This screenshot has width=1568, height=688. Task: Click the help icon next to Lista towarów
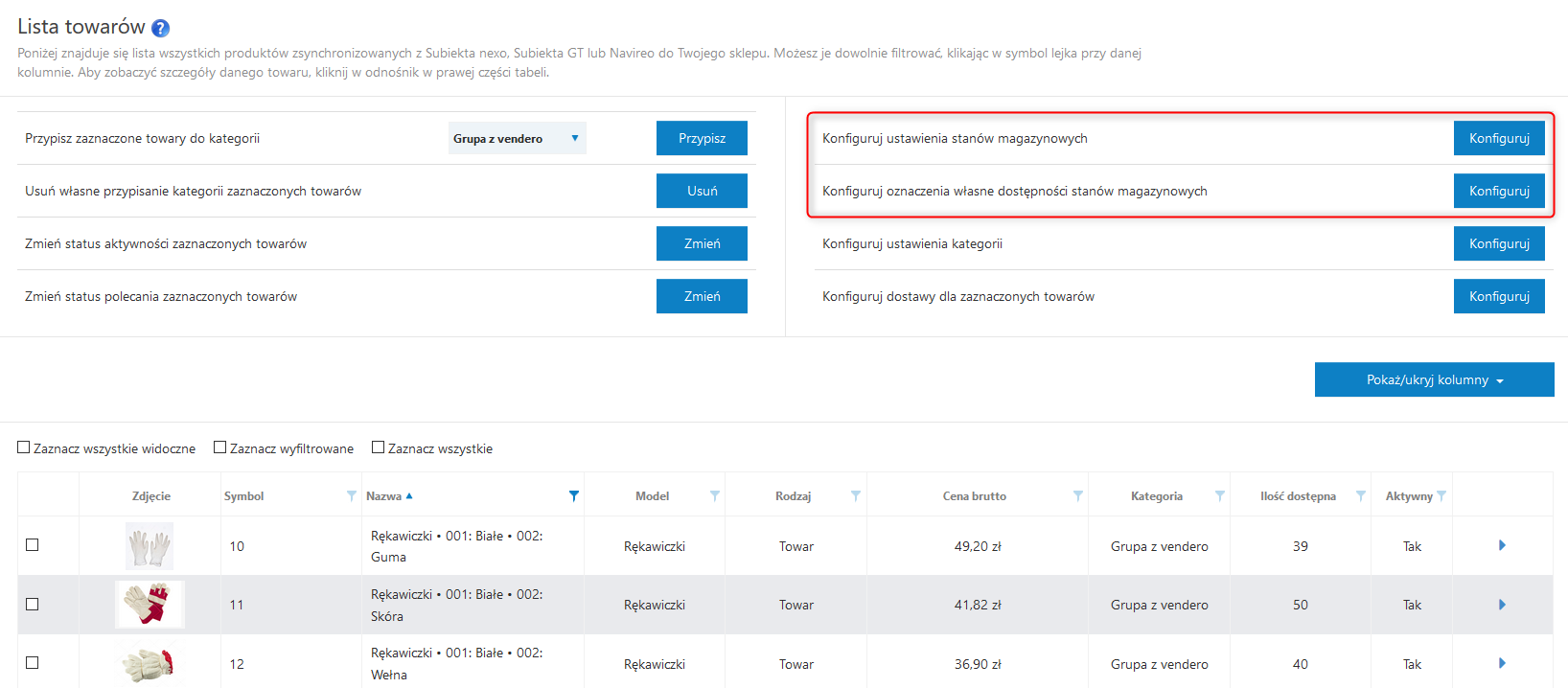161,29
